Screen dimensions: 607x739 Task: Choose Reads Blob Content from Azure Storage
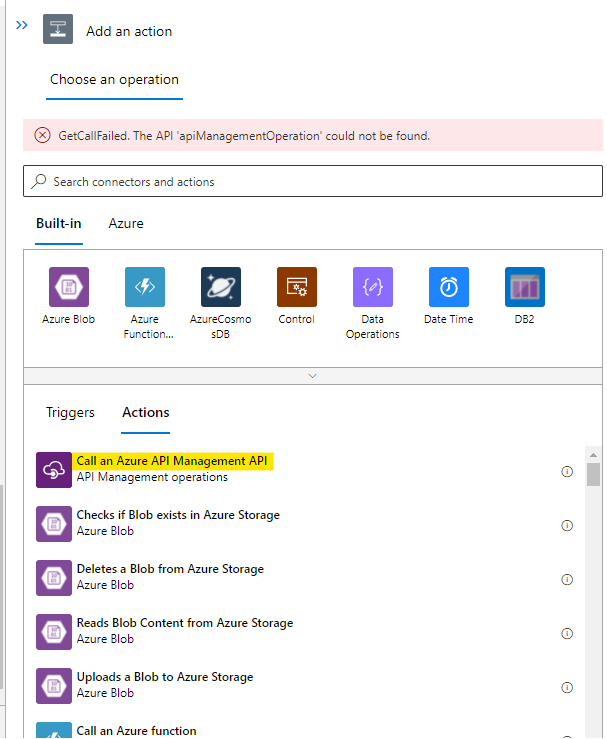tap(185, 623)
